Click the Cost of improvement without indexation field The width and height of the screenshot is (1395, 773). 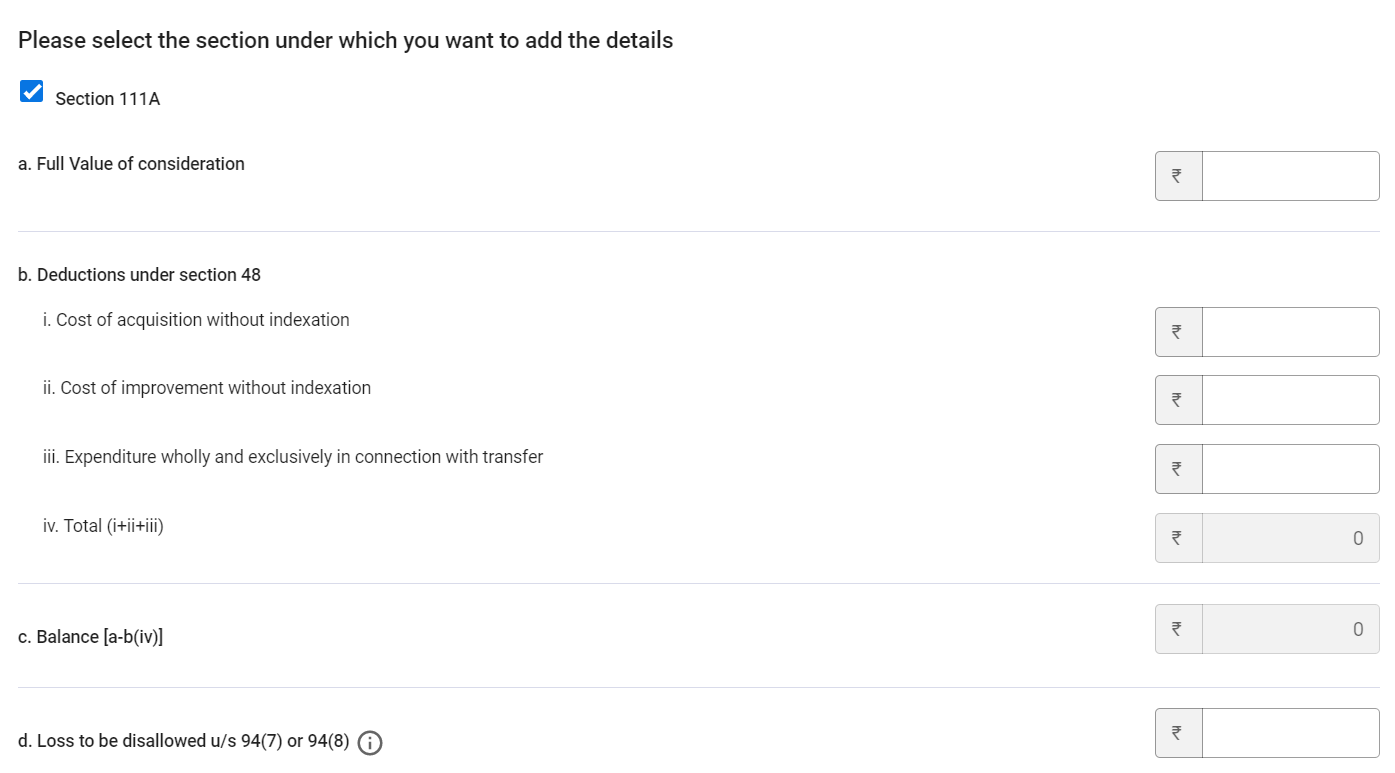point(1290,399)
